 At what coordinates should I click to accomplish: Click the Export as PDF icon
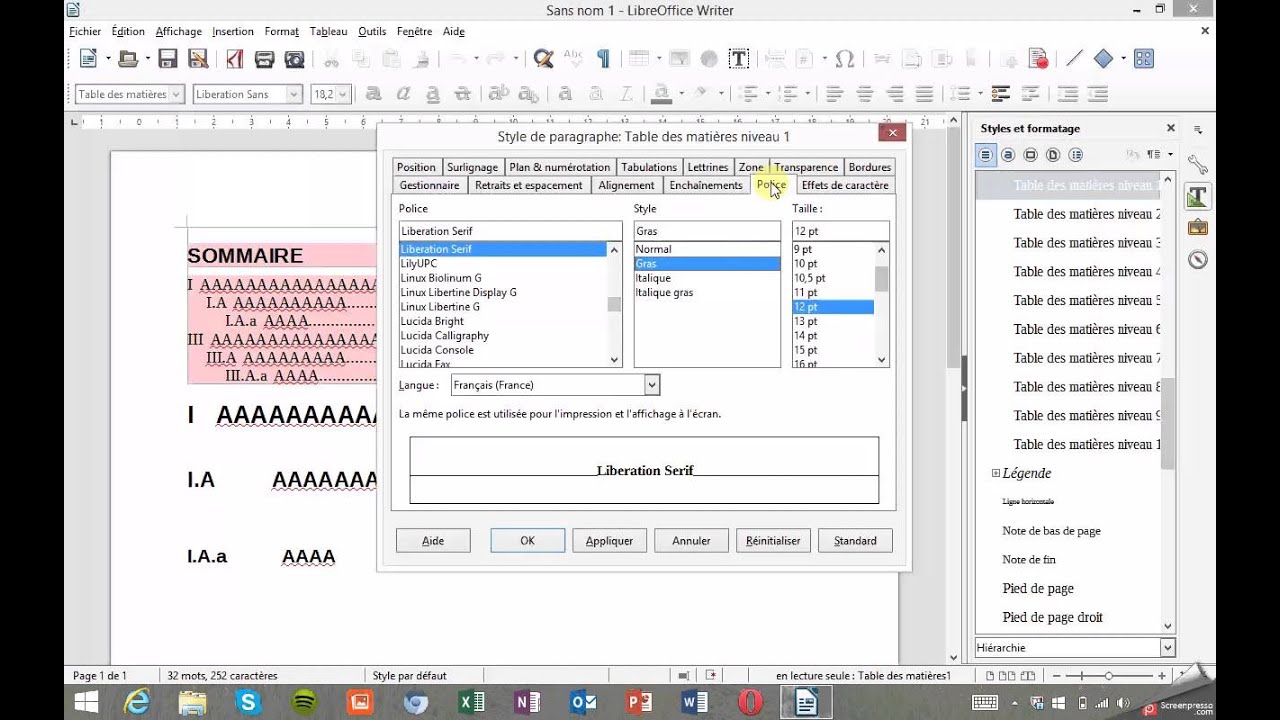click(x=234, y=59)
